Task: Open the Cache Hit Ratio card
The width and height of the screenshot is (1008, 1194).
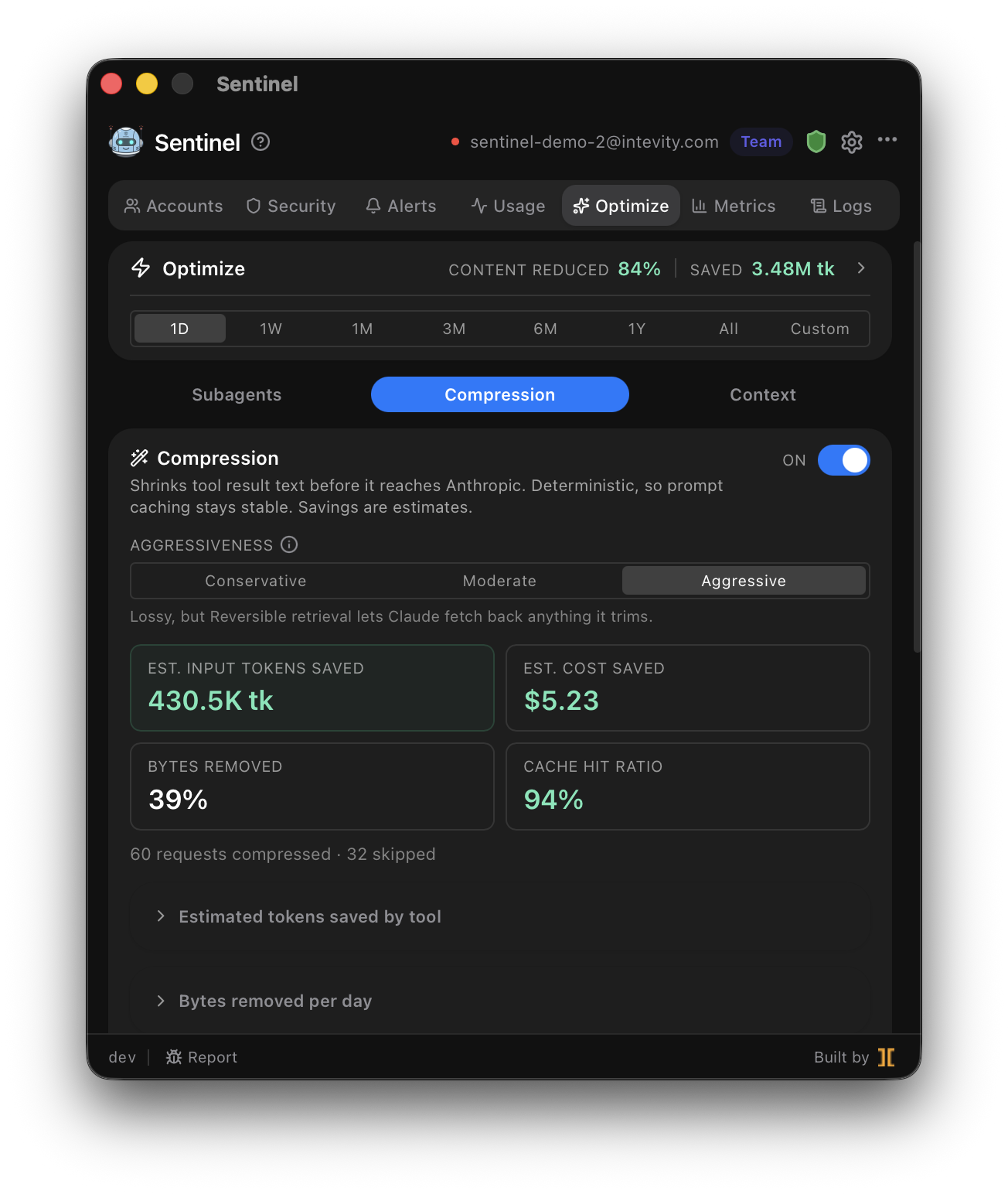Action: (688, 786)
